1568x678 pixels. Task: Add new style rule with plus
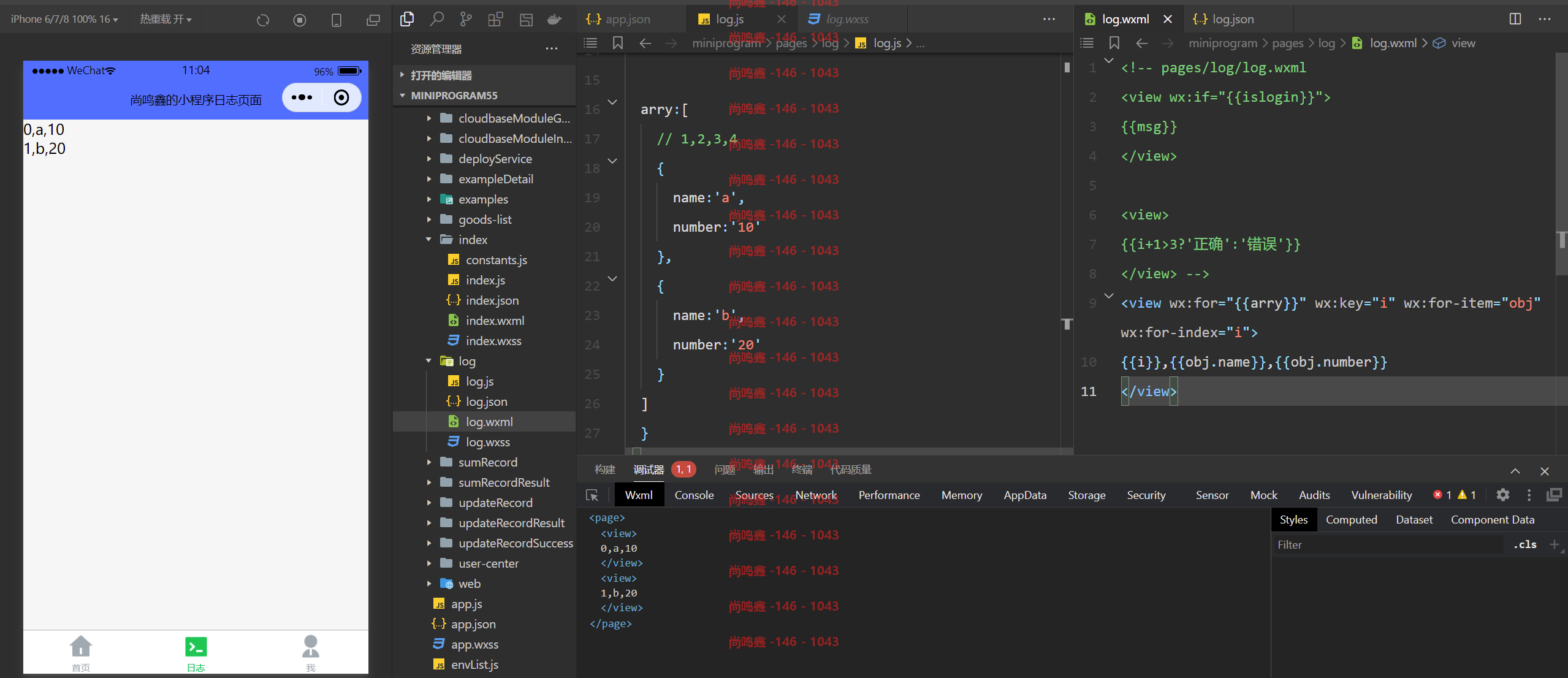click(1554, 544)
